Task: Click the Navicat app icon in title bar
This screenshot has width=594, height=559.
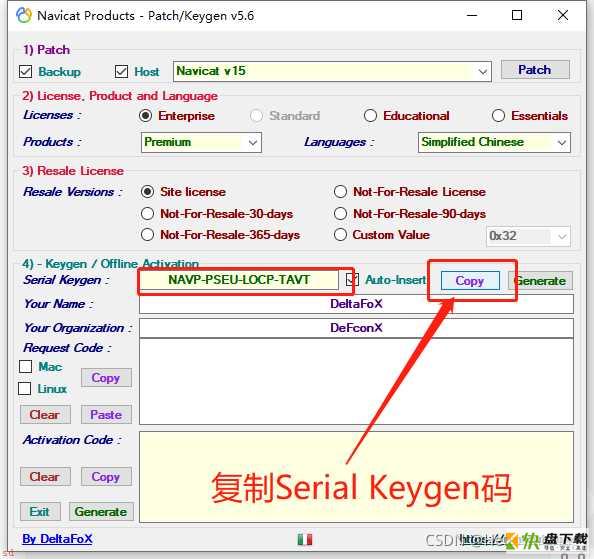Action: click(x=24, y=16)
